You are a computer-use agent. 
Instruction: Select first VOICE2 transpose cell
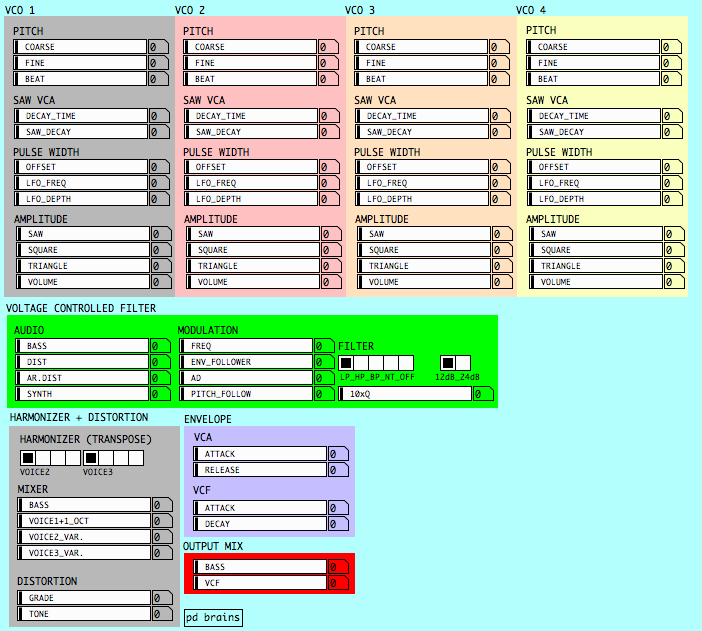tap(28, 458)
